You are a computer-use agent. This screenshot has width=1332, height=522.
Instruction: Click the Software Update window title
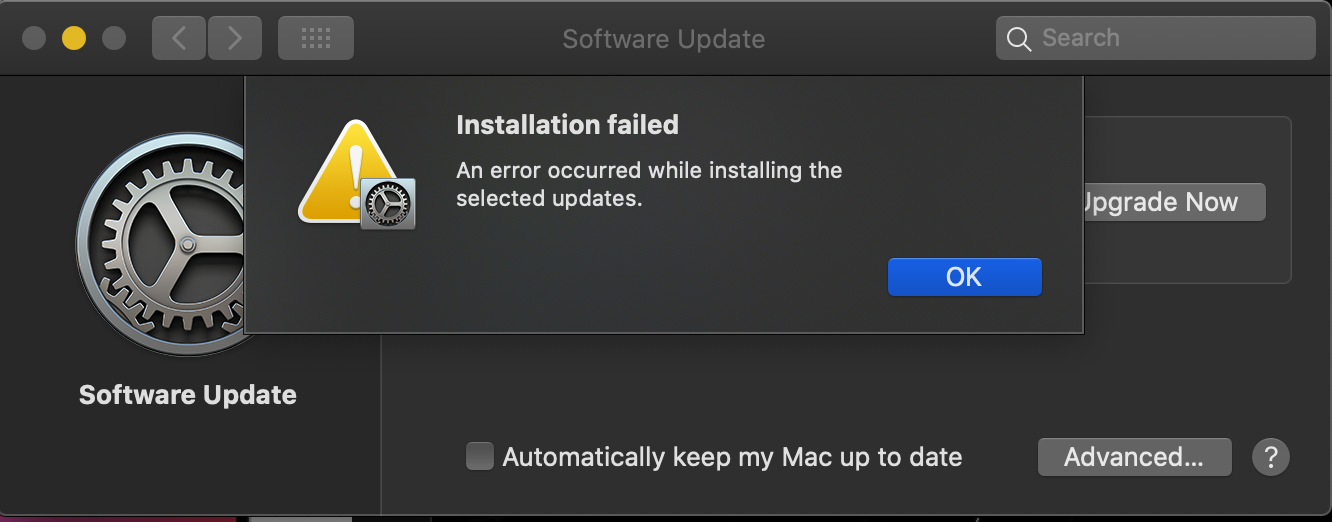664,39
